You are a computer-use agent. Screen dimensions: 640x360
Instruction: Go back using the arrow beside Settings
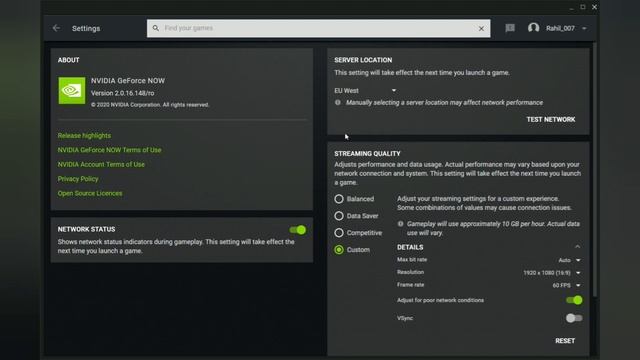(x=56, y=28)
